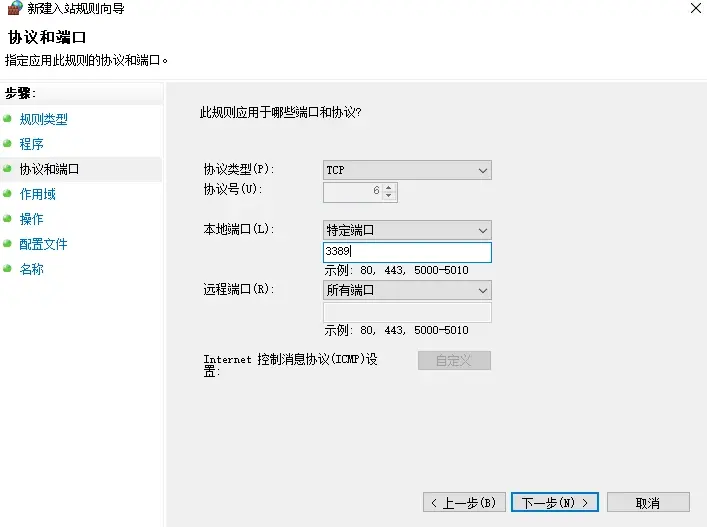Click the 协议号 spinner up arrow
Viewport: 707px width, 527px height.
pos(390,186)
